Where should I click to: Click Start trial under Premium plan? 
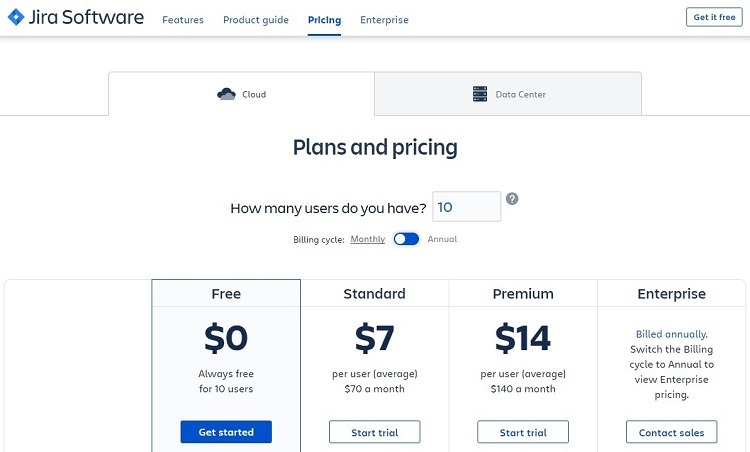point(523,432)
